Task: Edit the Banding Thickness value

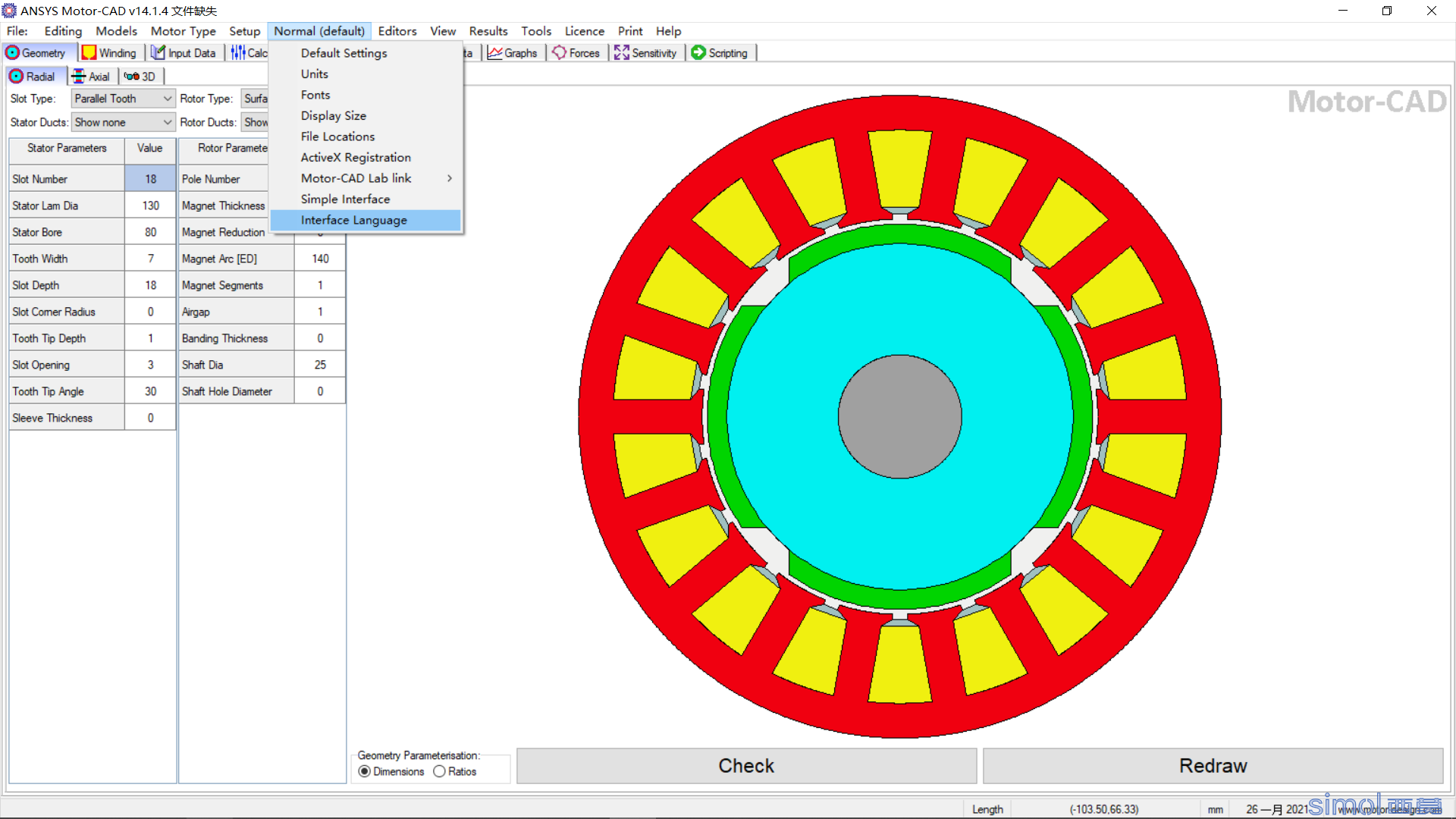Action: point(320,338)
